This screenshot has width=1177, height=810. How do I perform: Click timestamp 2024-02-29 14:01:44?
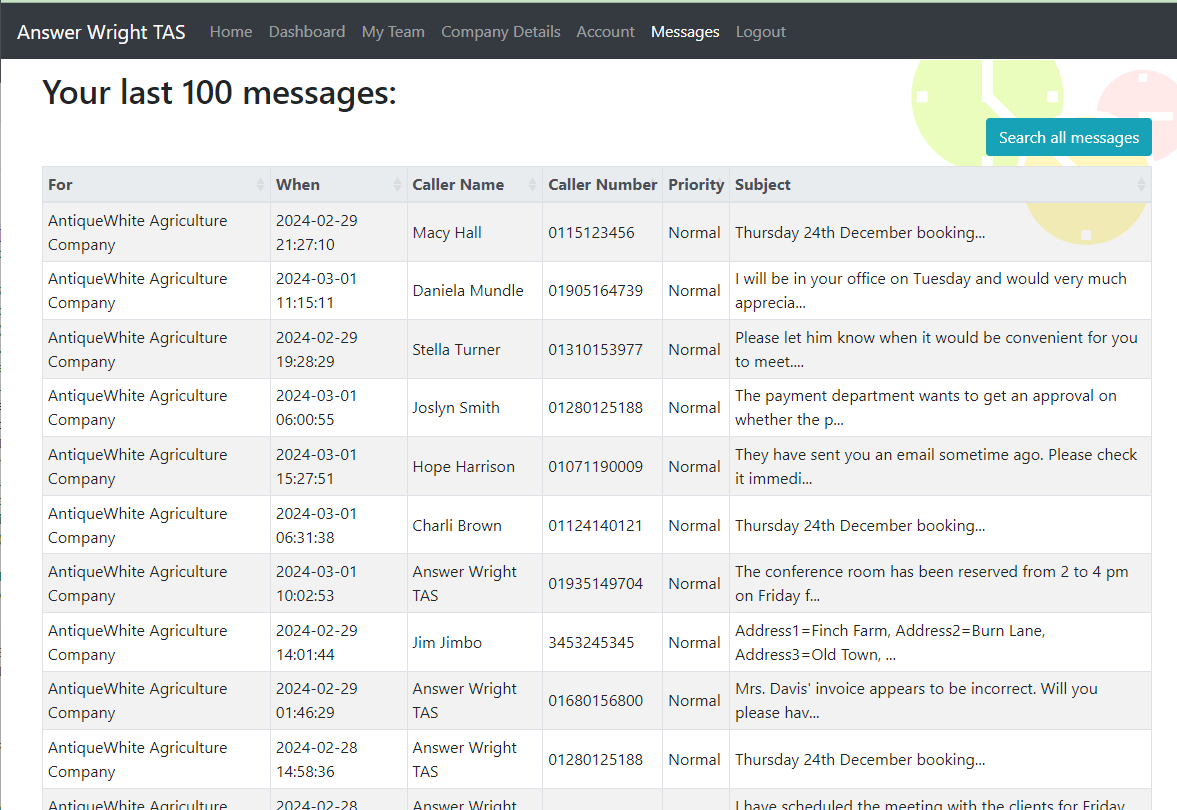coord(317,643)
